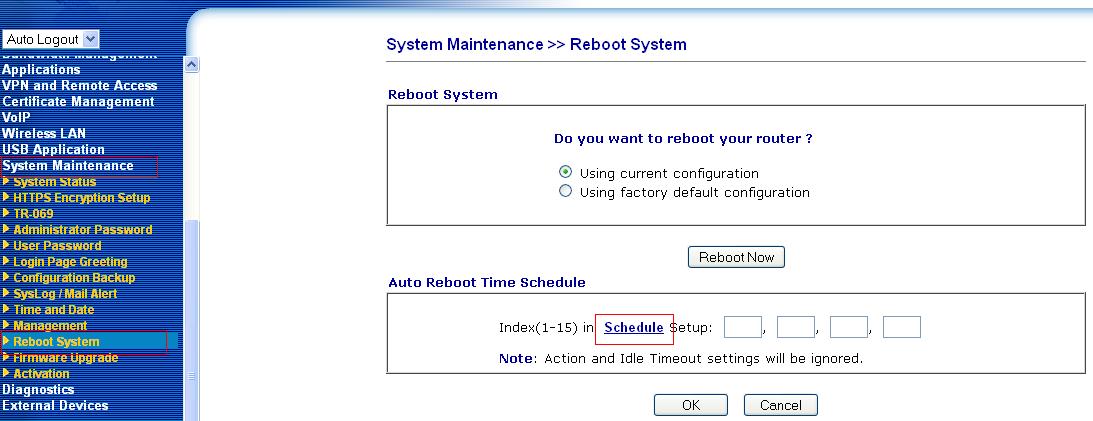Click the sidebar scroll-up arrow

pyautogui.click(x=192, y=65)
